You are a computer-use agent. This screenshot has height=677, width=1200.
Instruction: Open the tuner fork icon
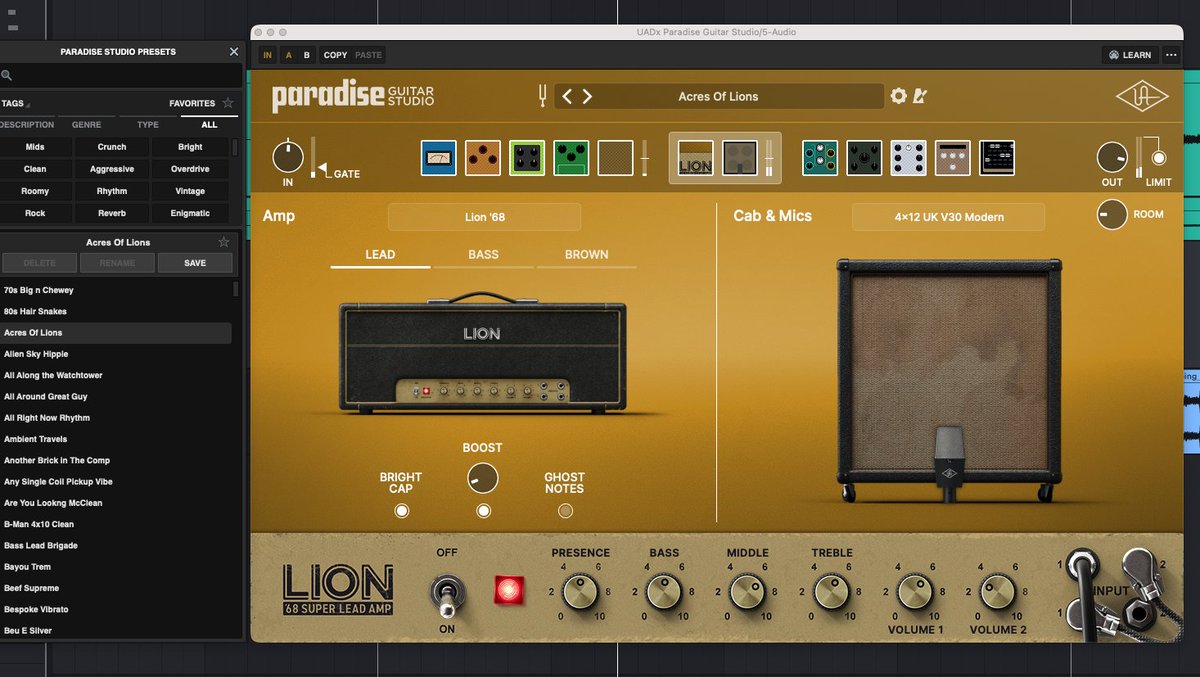pyautogui.click(x=544, y=96)
